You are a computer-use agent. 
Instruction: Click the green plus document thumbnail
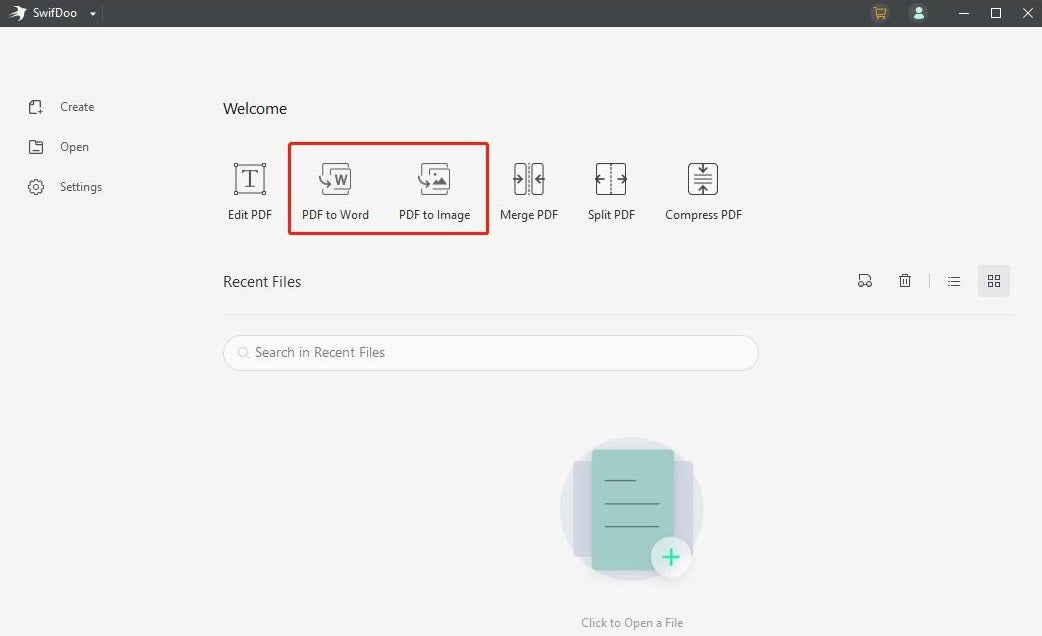point(671,557)
